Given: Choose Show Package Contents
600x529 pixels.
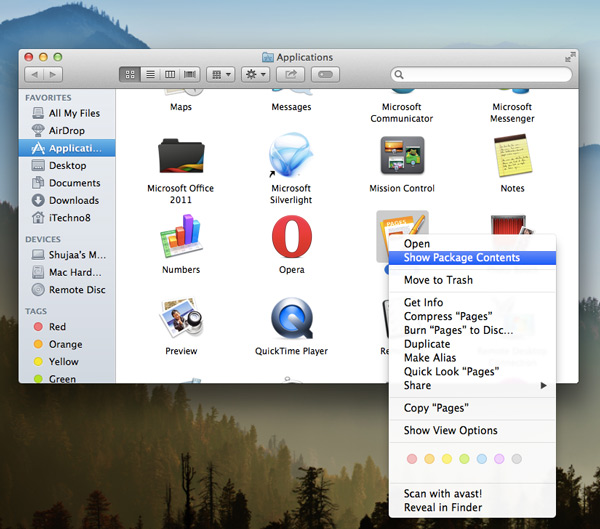Looking at the screenshot, I should pyautogui.click(x=472, y=258).
